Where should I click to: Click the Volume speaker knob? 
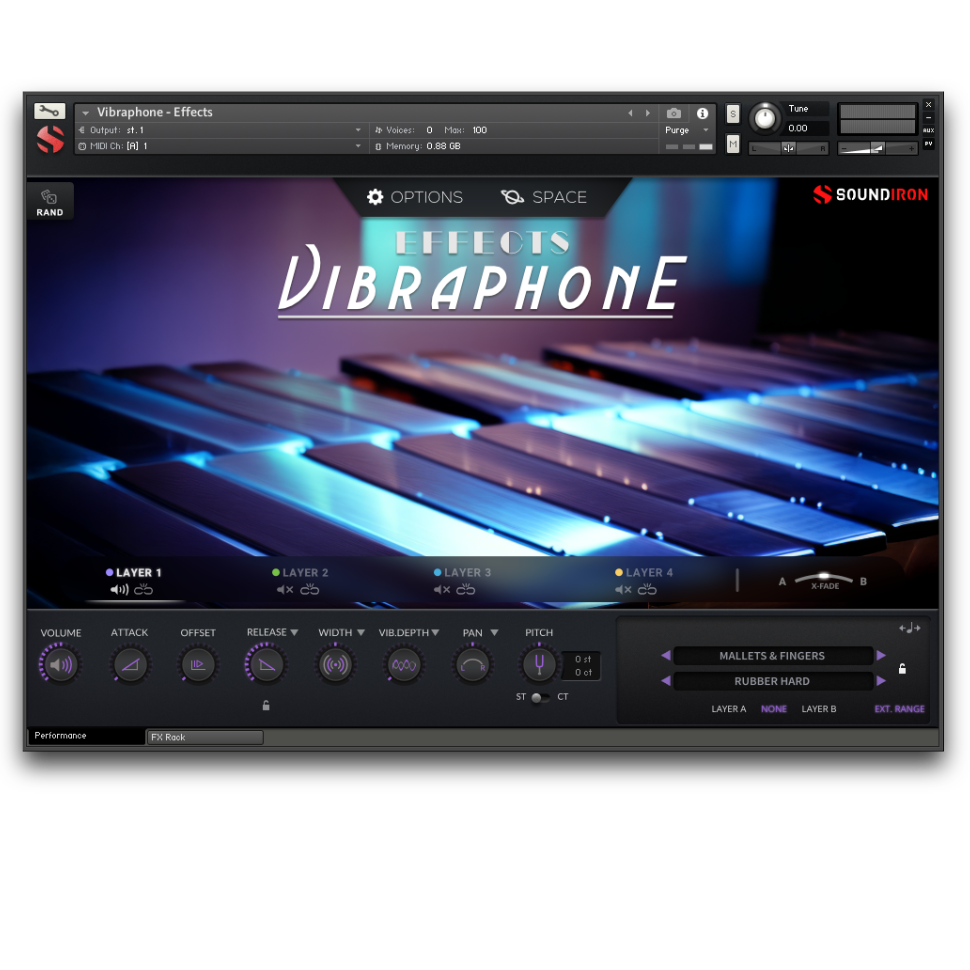tap(60, 664)
